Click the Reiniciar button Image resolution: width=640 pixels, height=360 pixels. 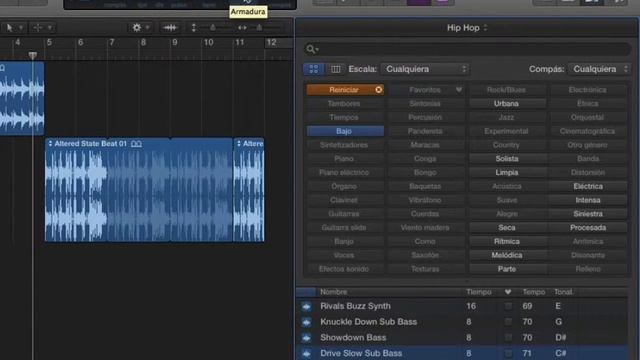pos(345,90)
